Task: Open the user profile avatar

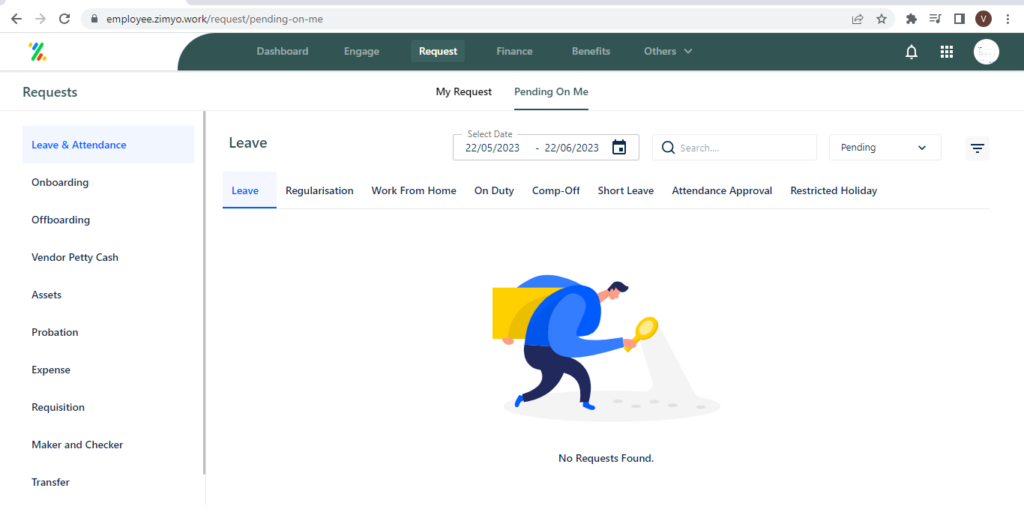Action: tap(986, 52)
